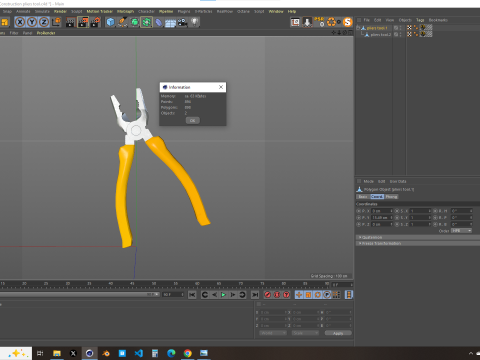Toggle the Z axis lock

pos(44,22)
